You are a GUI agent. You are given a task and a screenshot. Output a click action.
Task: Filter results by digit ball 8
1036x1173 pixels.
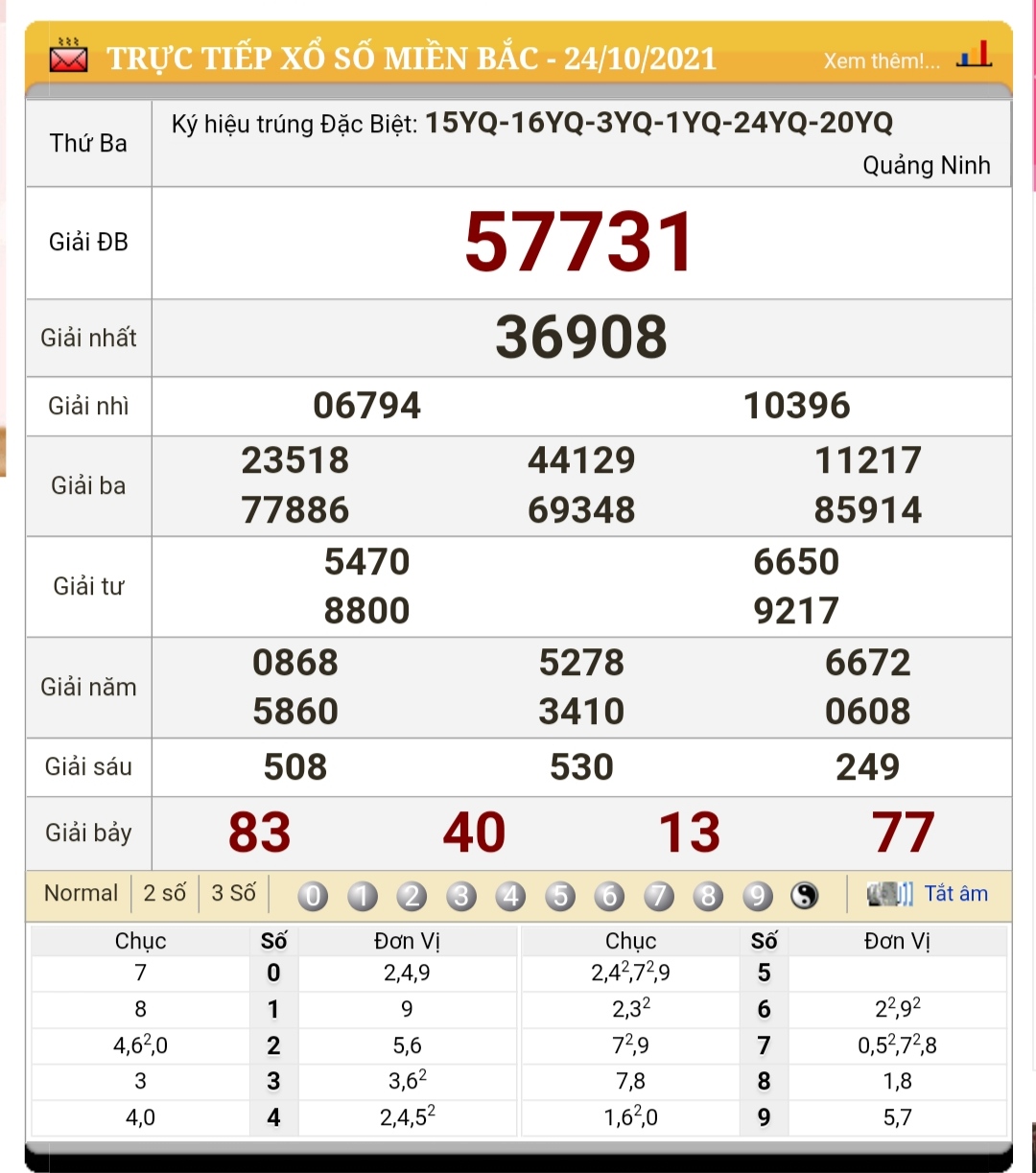click(708, 896)
